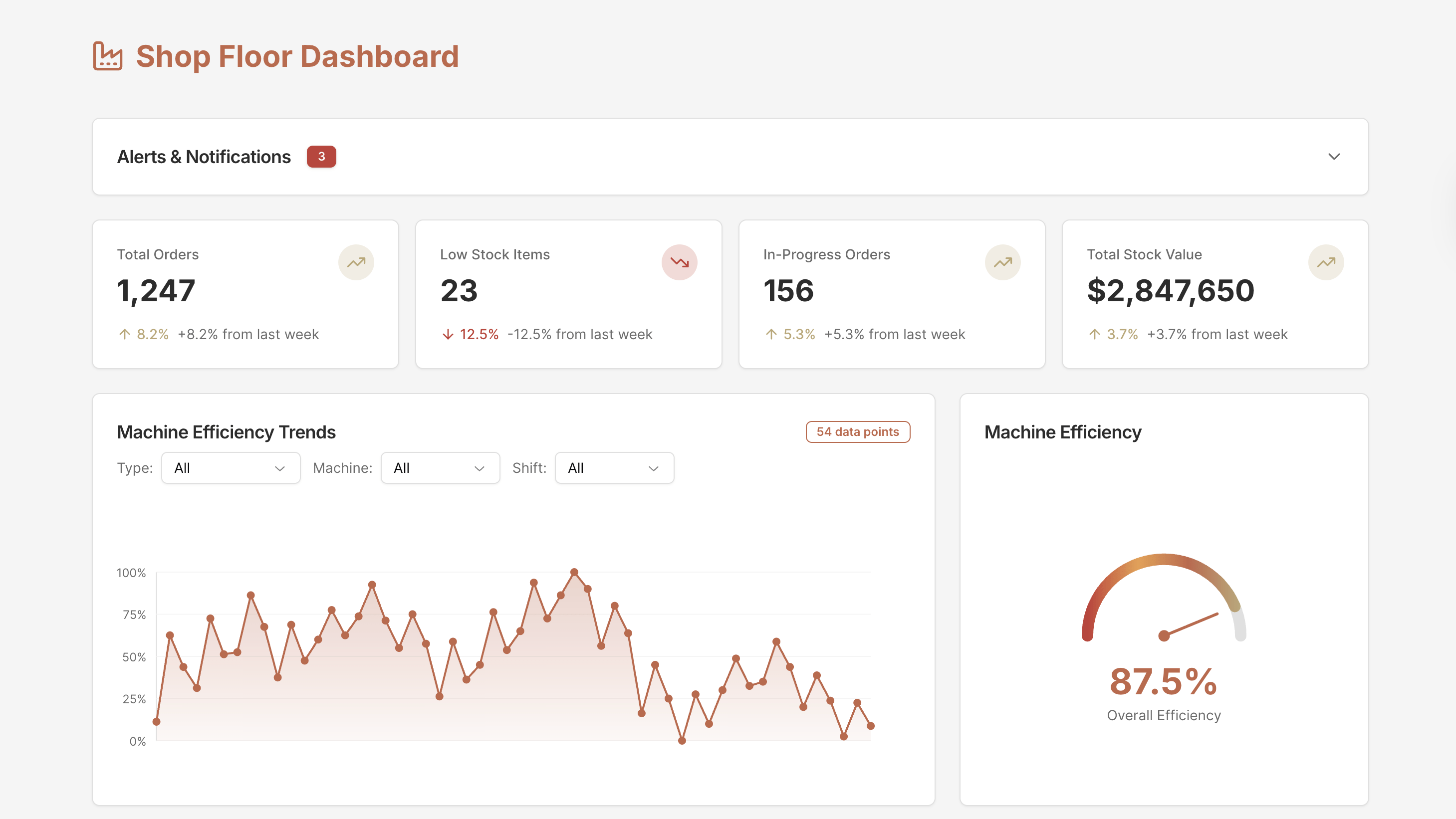This screenshot has width=1456, height=819.
Task: Click the Alerts & Notifications heading
Action: [x=204, y=157]
